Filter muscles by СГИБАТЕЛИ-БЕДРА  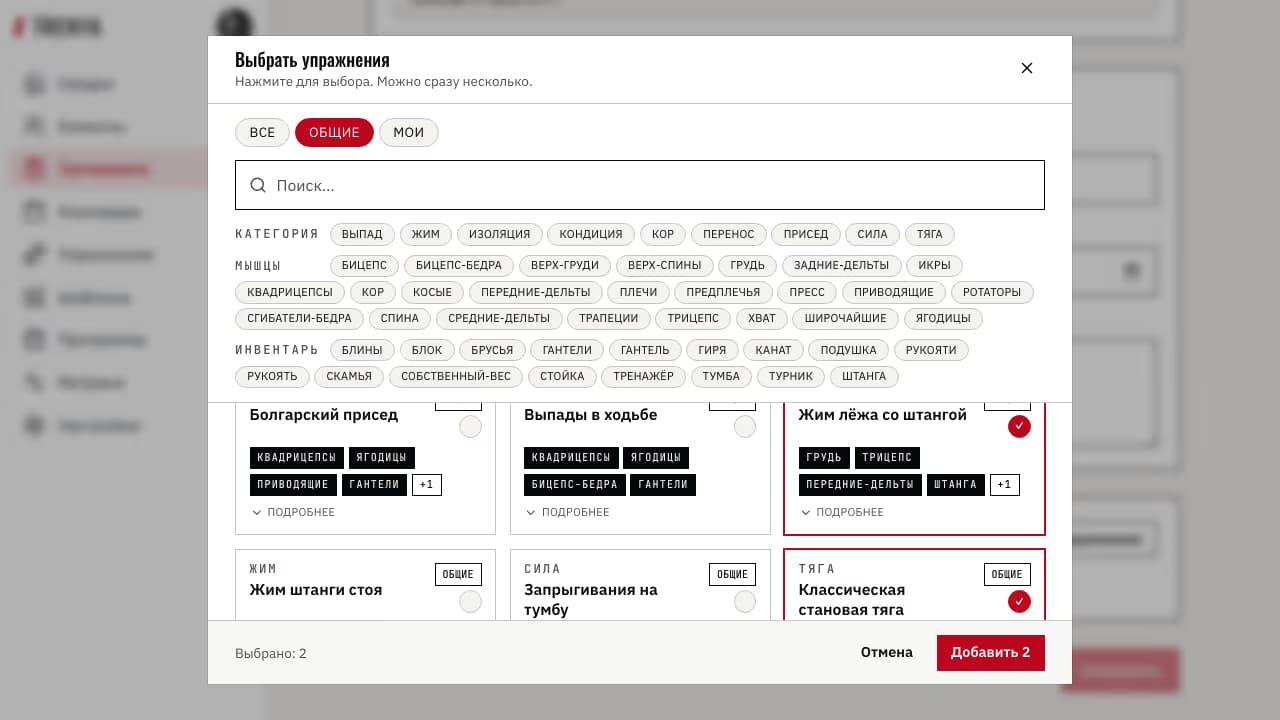(x=300, y=319)
